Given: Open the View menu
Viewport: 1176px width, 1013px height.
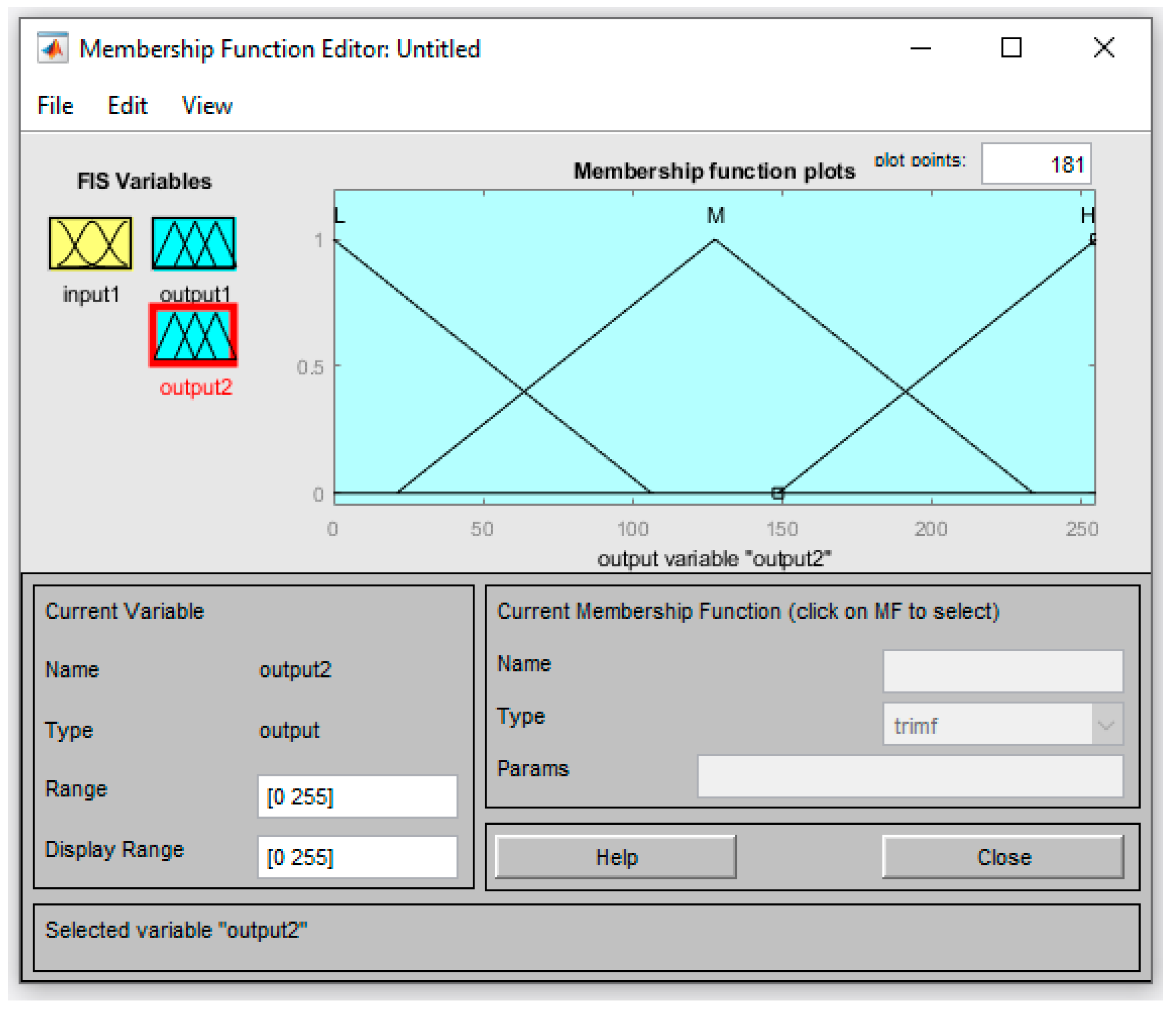Looking at the screenshot, I should pos(207,106).
